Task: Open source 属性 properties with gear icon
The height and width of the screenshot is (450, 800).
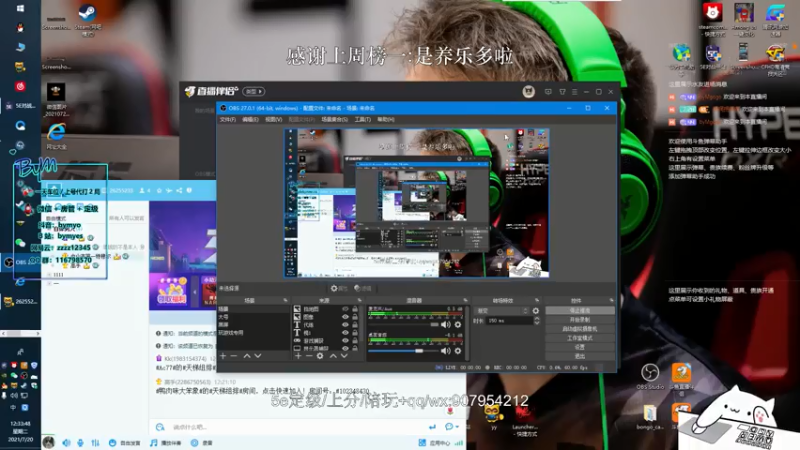Action: click(339, 288)
